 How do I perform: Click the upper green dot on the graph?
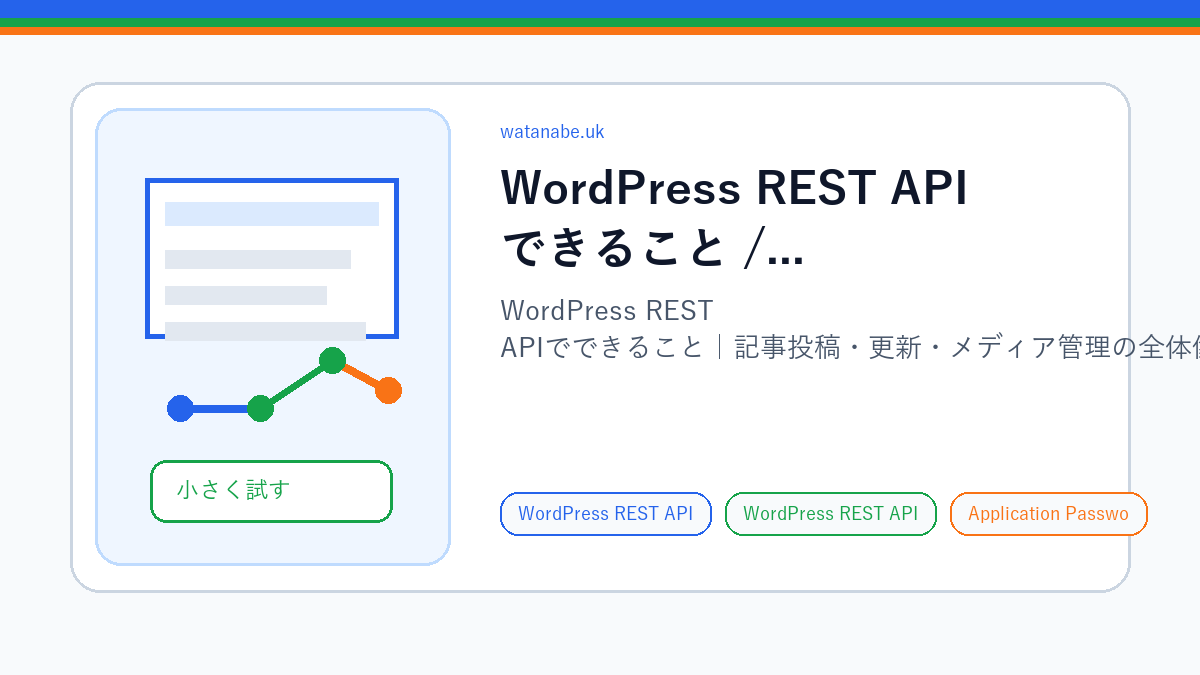[x=332, y=360]
